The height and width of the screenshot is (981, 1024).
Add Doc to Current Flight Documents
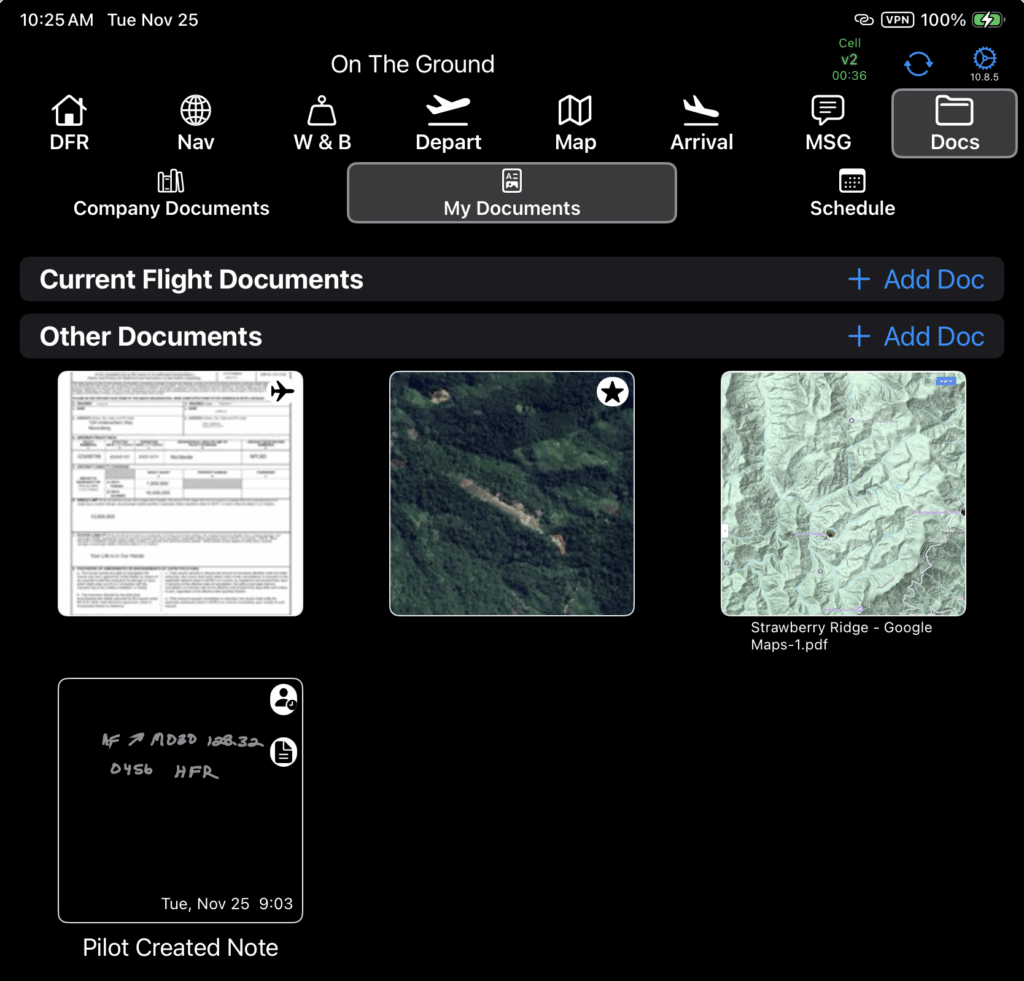pos(916,280)
